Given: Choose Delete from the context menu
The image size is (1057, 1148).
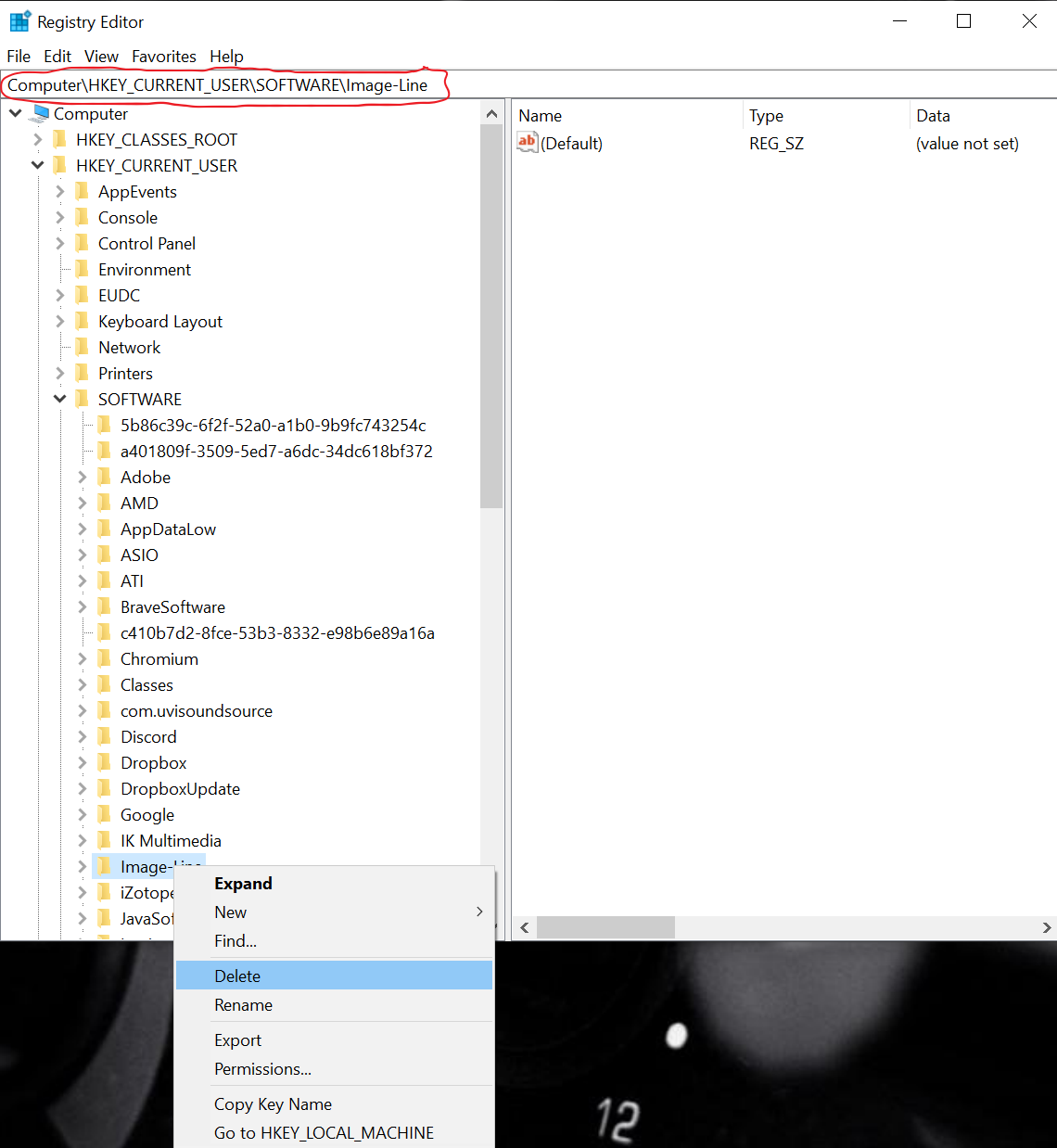Looking at the screenshot, I should tap(237, 976).
